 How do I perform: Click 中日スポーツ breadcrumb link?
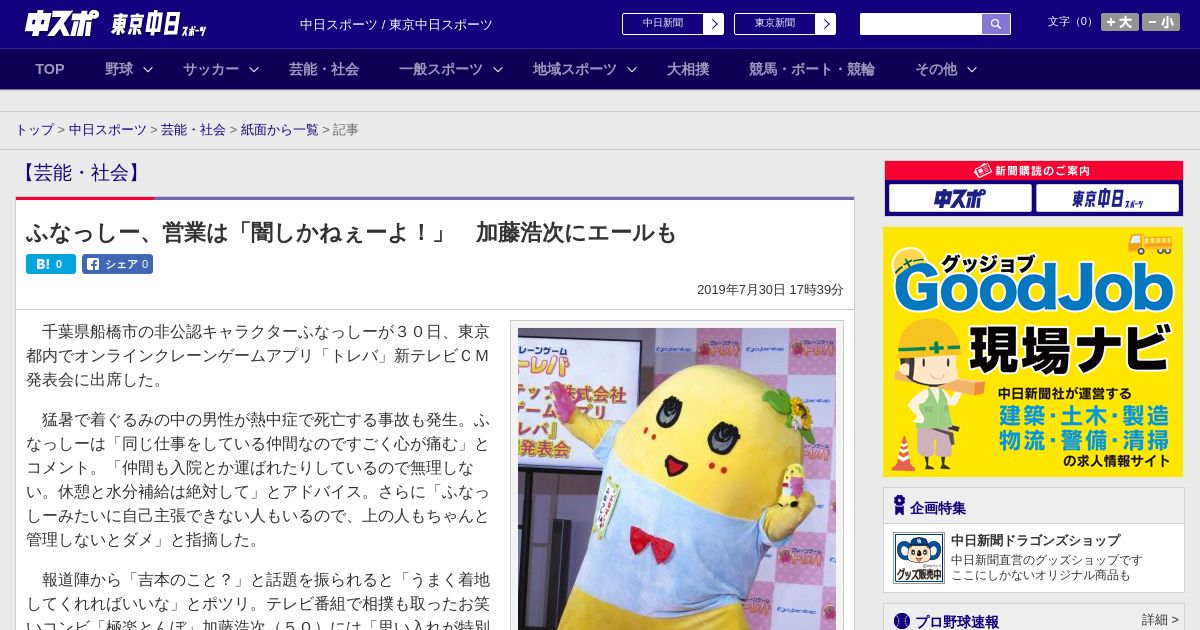coord(107,130)
